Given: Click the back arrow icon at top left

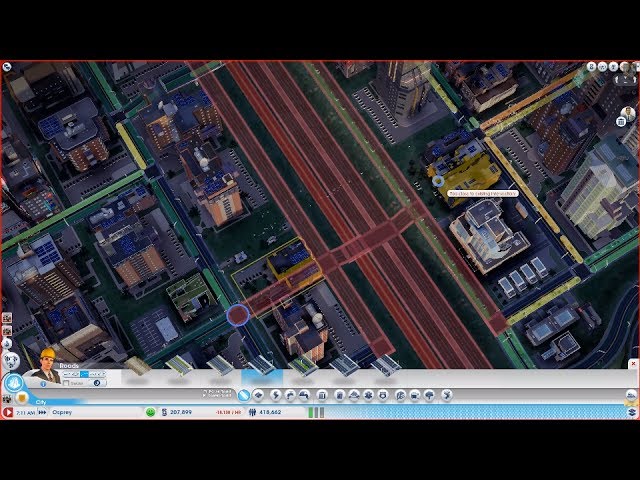Looking at the screenshot, I should click(x=7, y=67).
